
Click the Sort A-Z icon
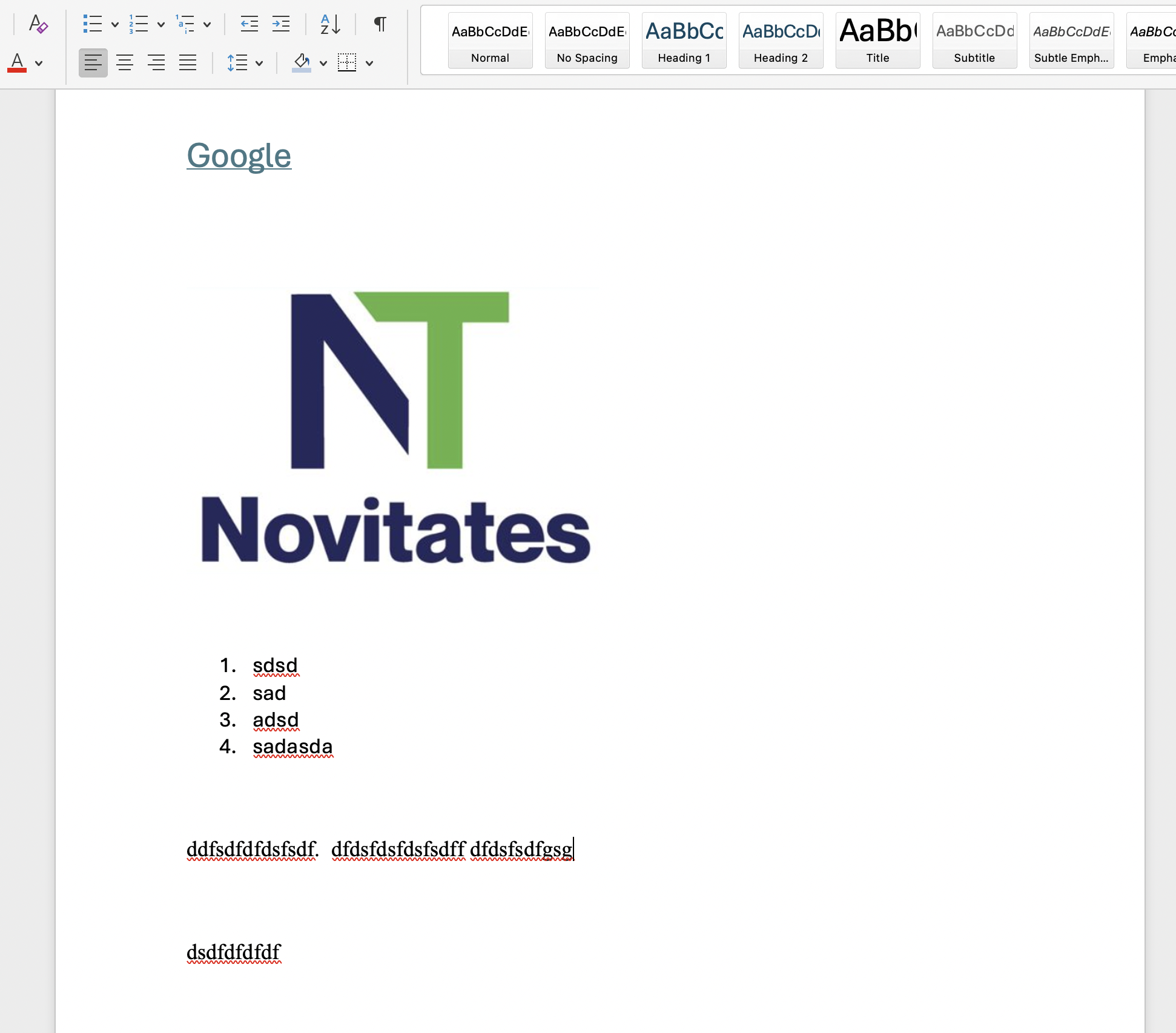coord(330,24)
